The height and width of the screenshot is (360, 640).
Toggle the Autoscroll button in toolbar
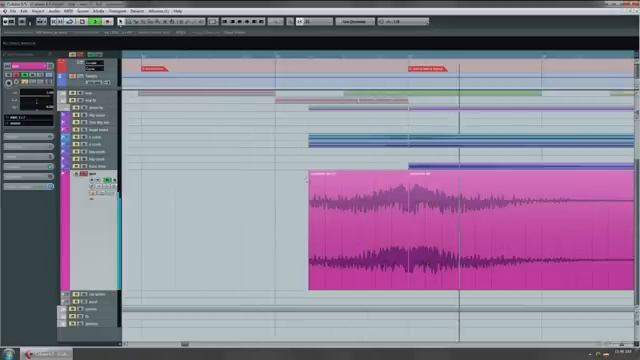[x=276, y=22]
